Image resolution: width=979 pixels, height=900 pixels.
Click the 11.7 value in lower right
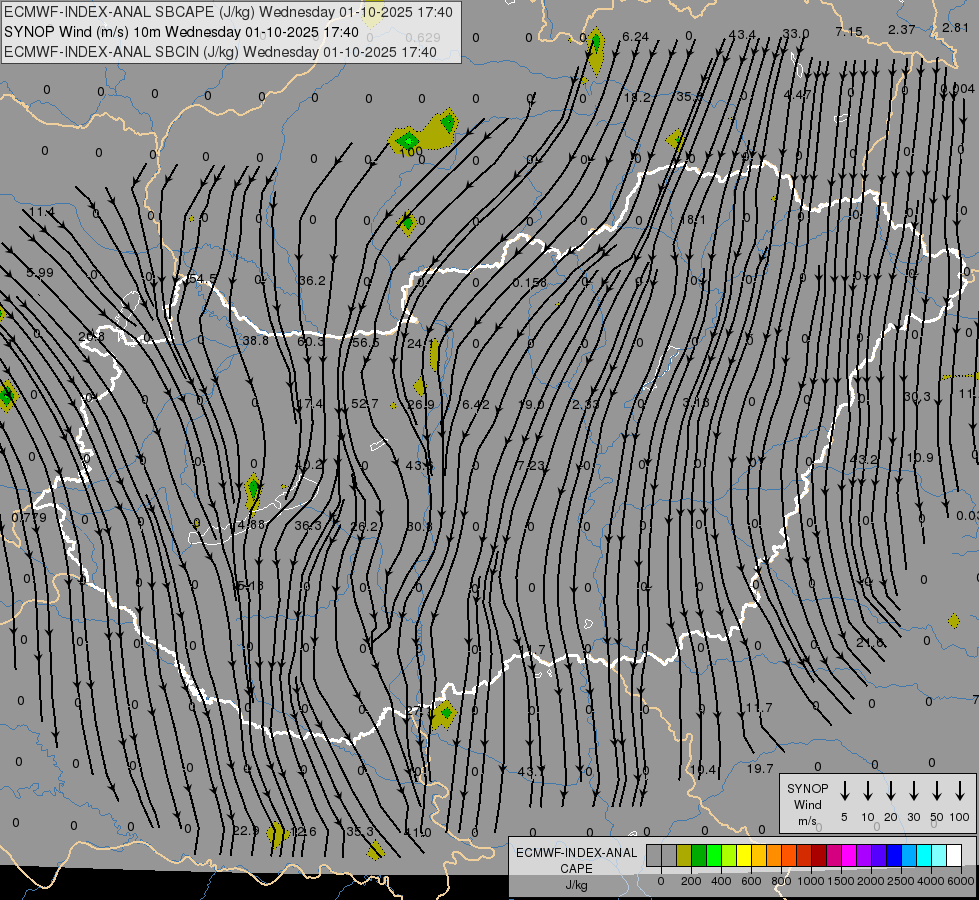759,708
